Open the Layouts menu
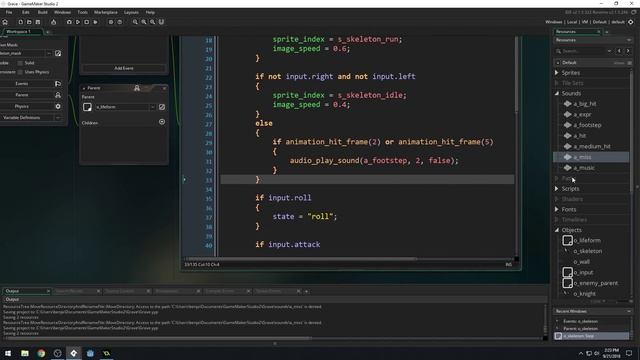Viewport: 640px width, 360px height. [x=131, y=12]
